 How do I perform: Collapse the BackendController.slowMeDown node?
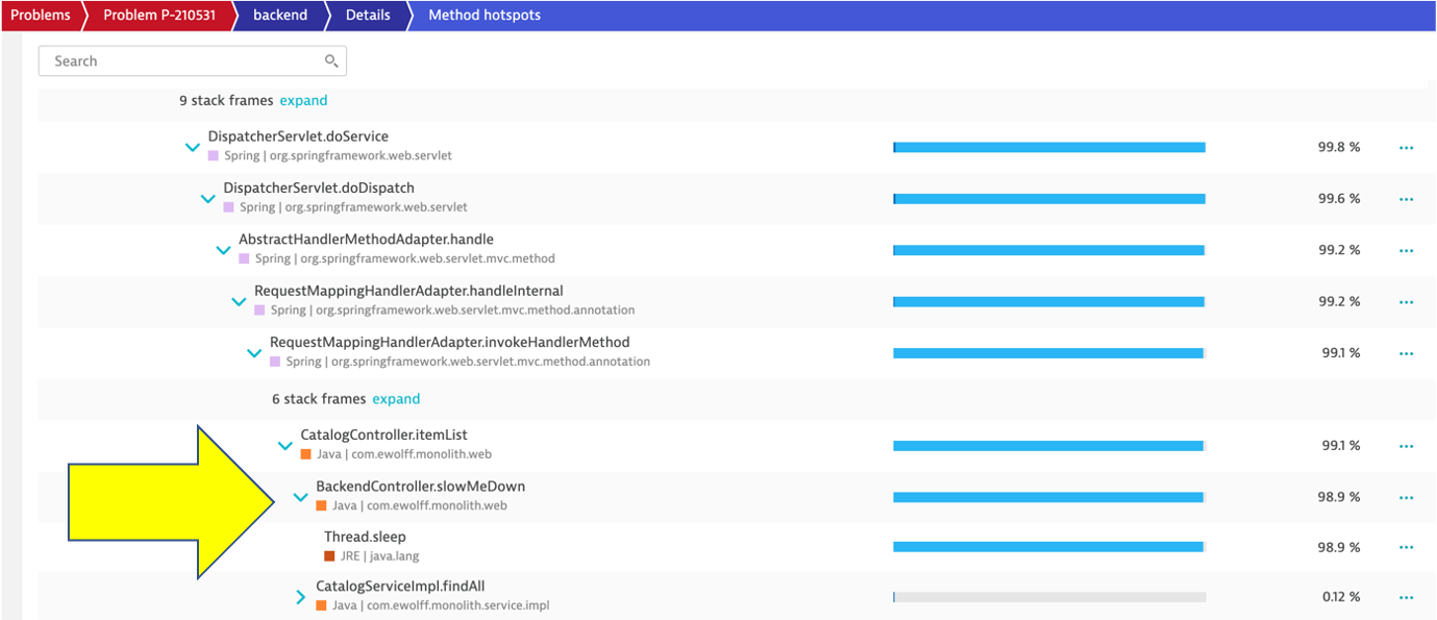coord(300,497)
